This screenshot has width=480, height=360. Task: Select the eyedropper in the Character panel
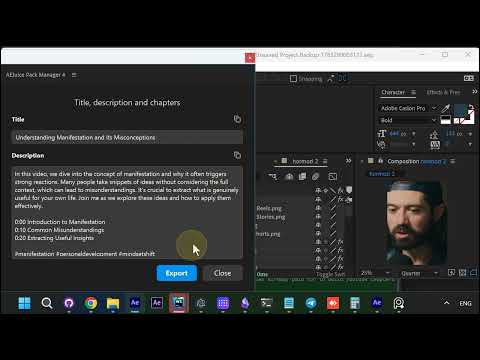pyautogui.click(x=446, y=108)
